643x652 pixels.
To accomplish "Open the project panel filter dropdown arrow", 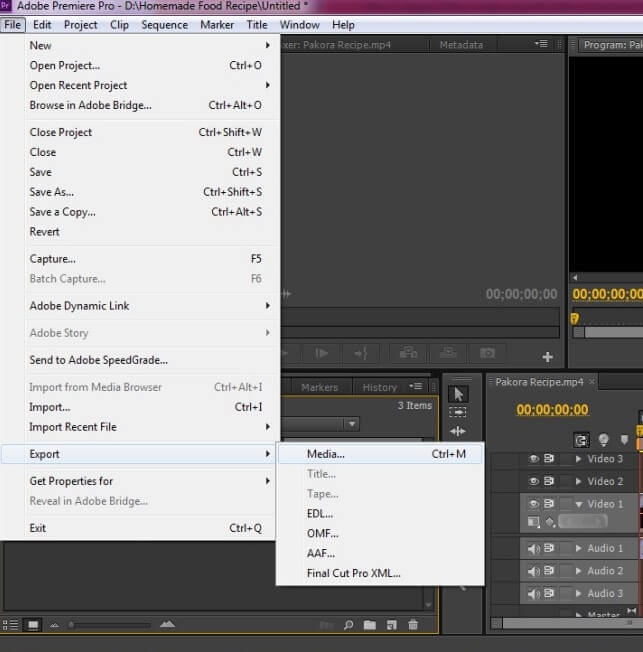I will [352, 424].
